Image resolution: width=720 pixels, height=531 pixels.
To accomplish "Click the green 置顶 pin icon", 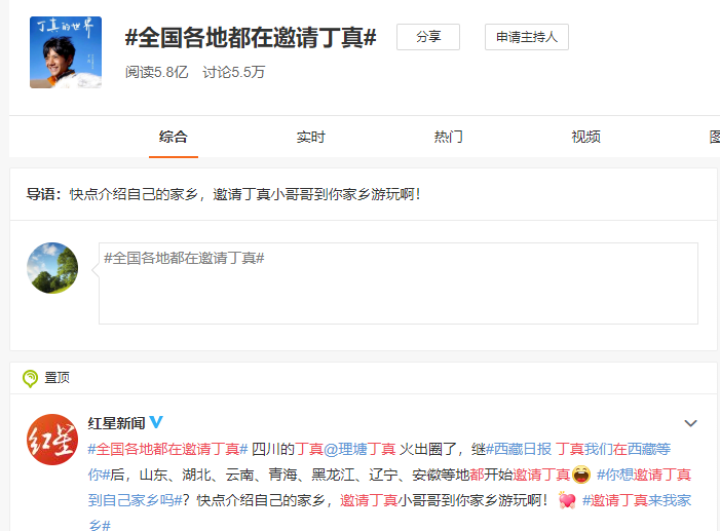I will point(31,378).
